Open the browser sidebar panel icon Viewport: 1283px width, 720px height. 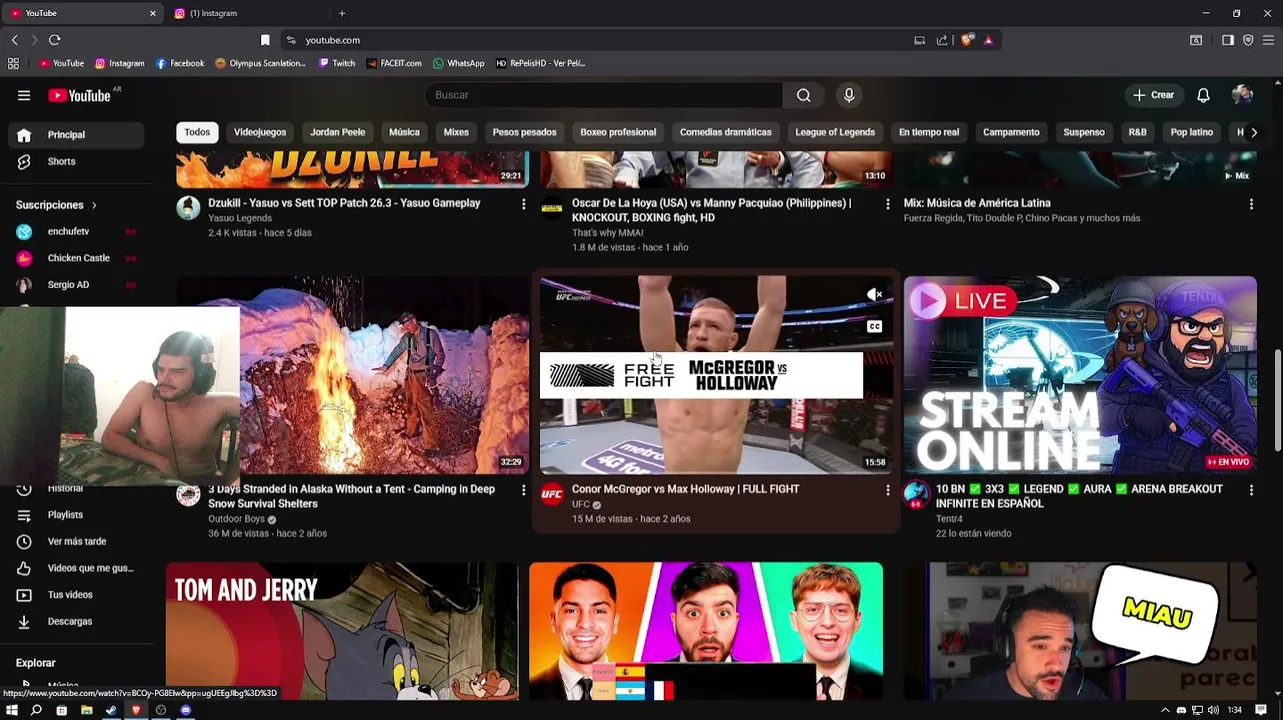click(1228, 40)
